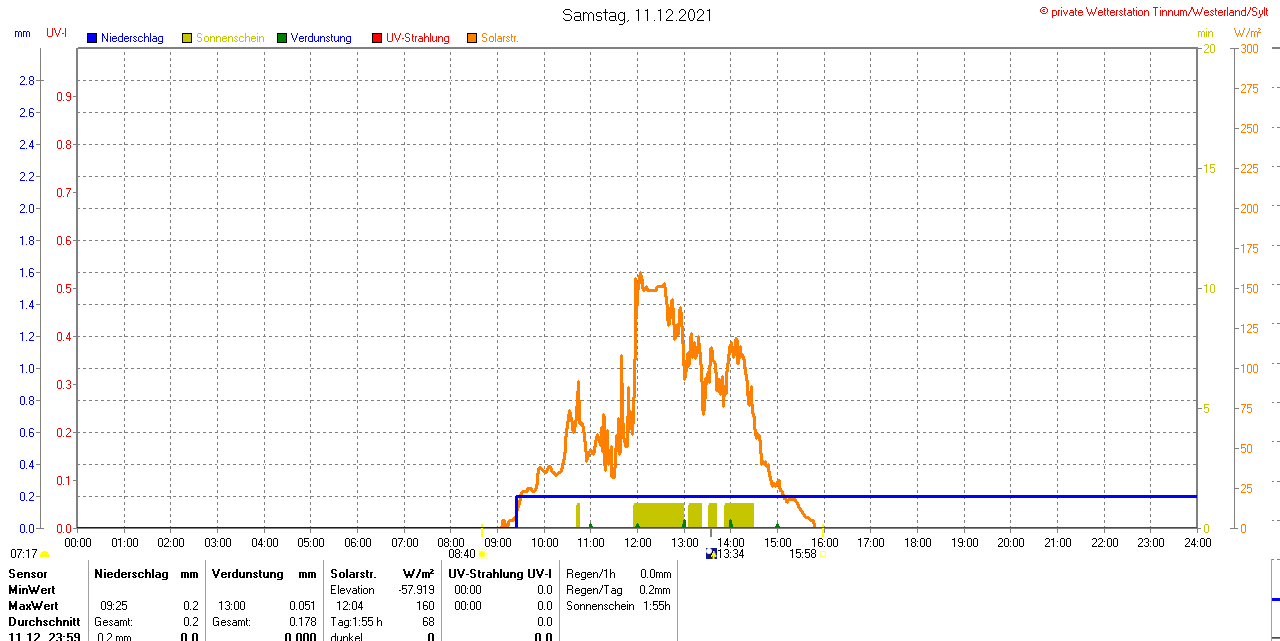Select the Sonnenschein legend label
1280x641 pixels.
[230, 38]
